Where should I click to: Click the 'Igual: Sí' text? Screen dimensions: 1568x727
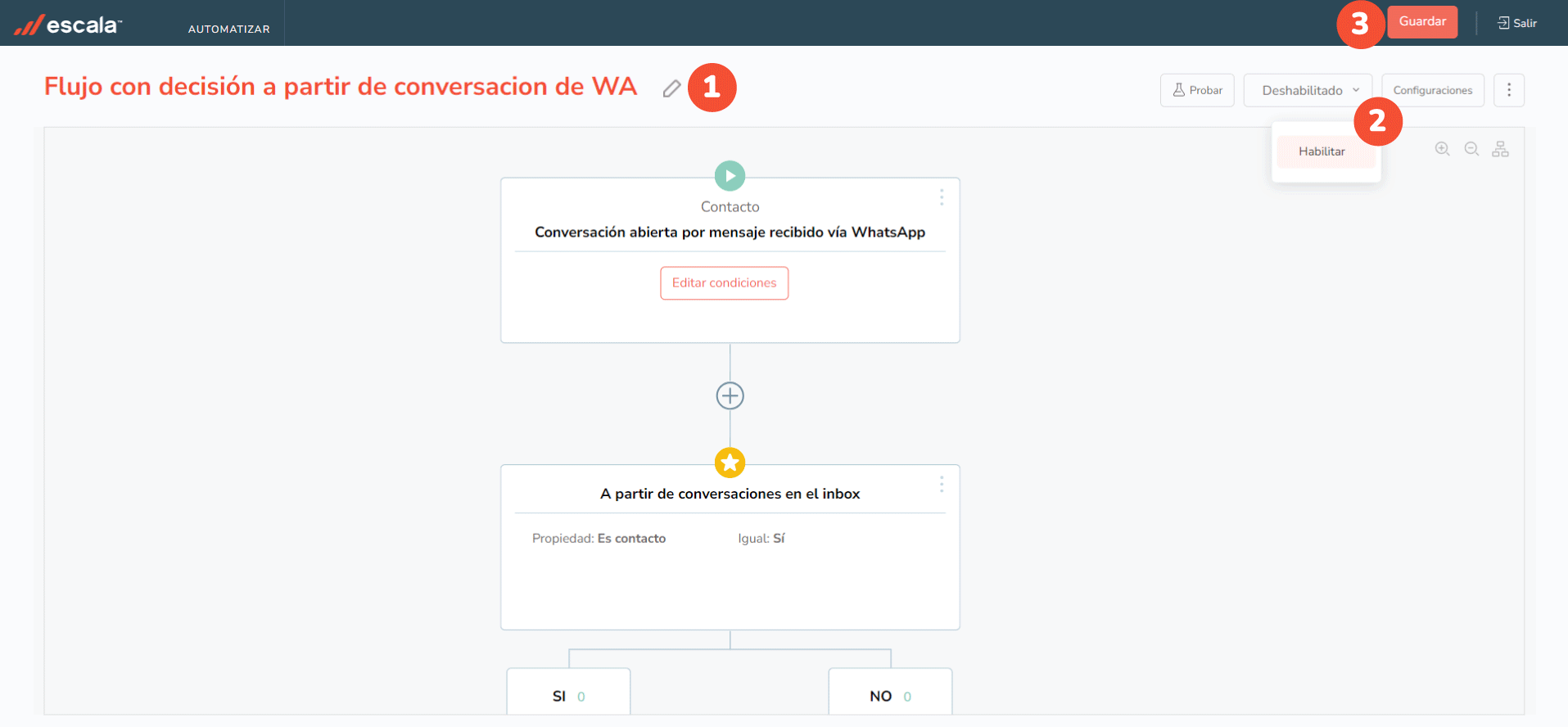[761, 539]
